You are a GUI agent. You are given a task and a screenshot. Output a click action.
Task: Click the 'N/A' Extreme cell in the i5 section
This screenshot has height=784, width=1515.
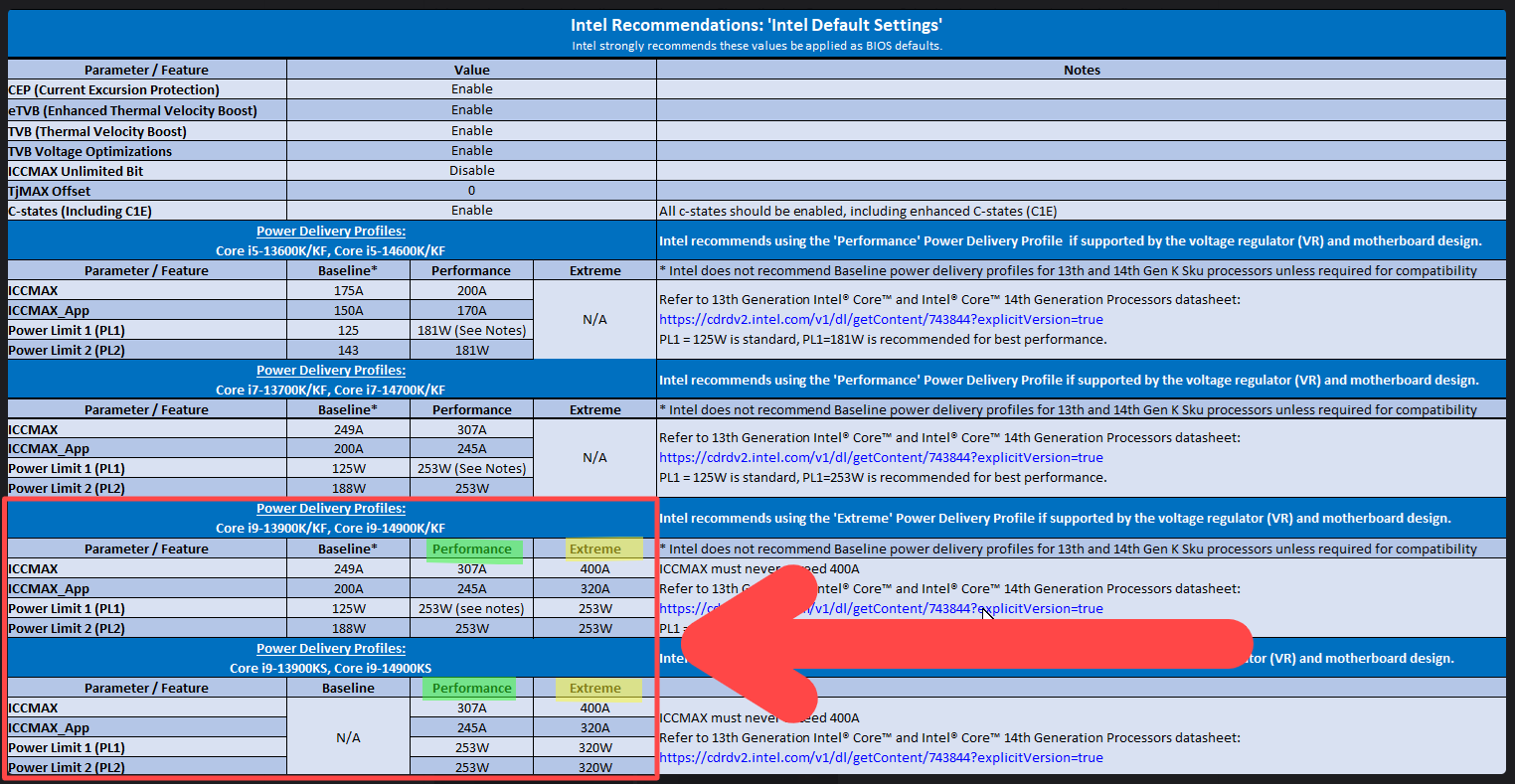point(594,319)
